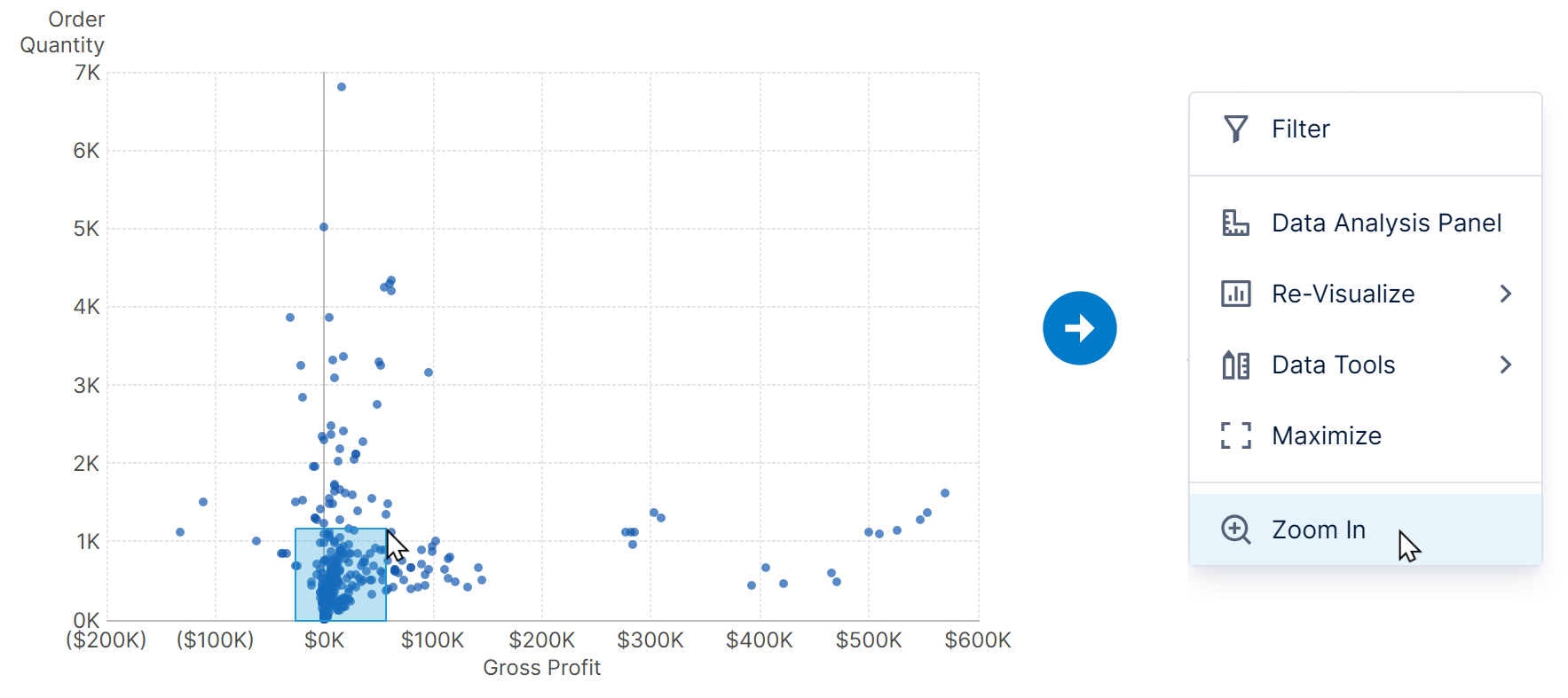1568x698 pixels.
Task: Choose the Maximize menu entry
Action: (x=1326, y=435)
